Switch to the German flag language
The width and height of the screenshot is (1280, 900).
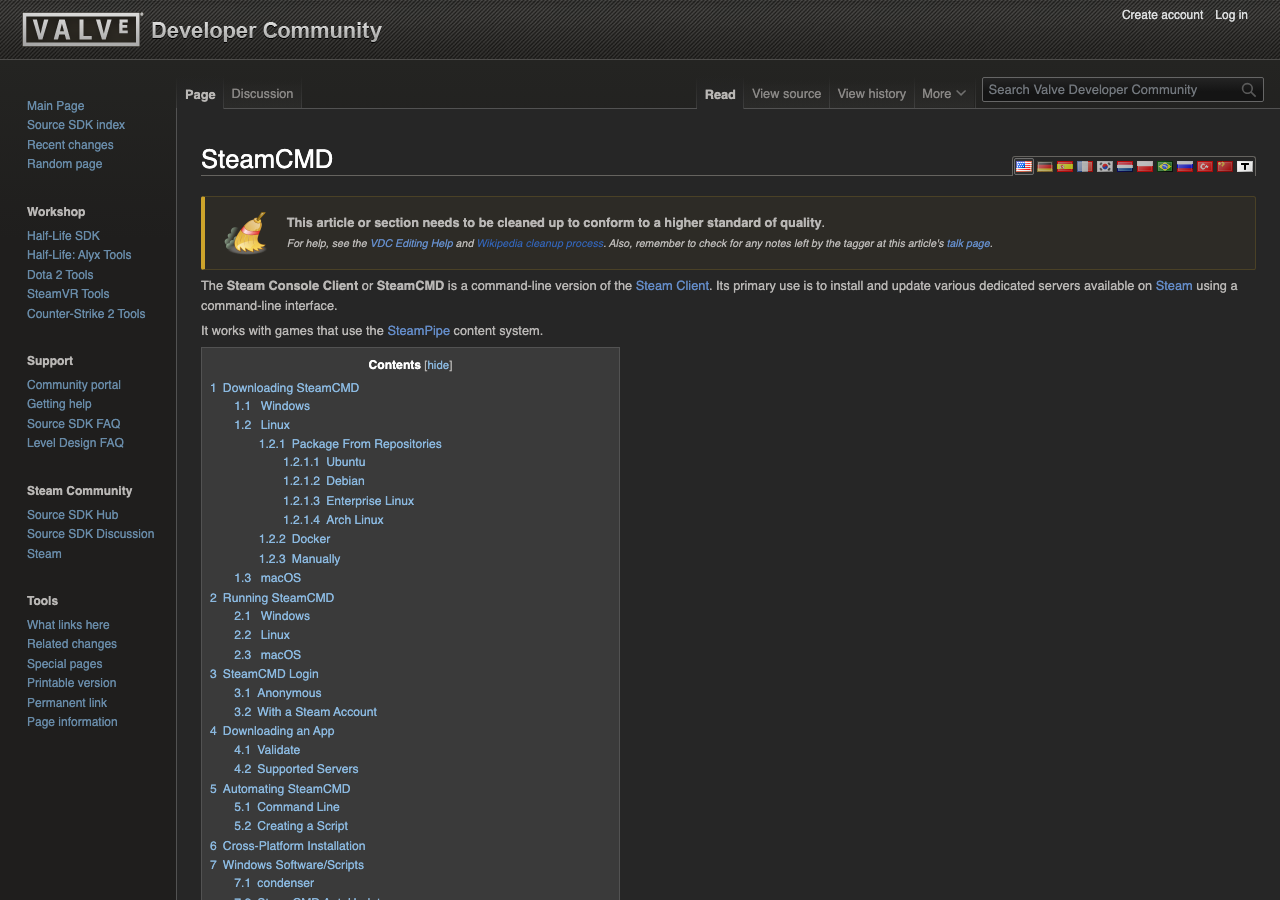pos(1044,166)
